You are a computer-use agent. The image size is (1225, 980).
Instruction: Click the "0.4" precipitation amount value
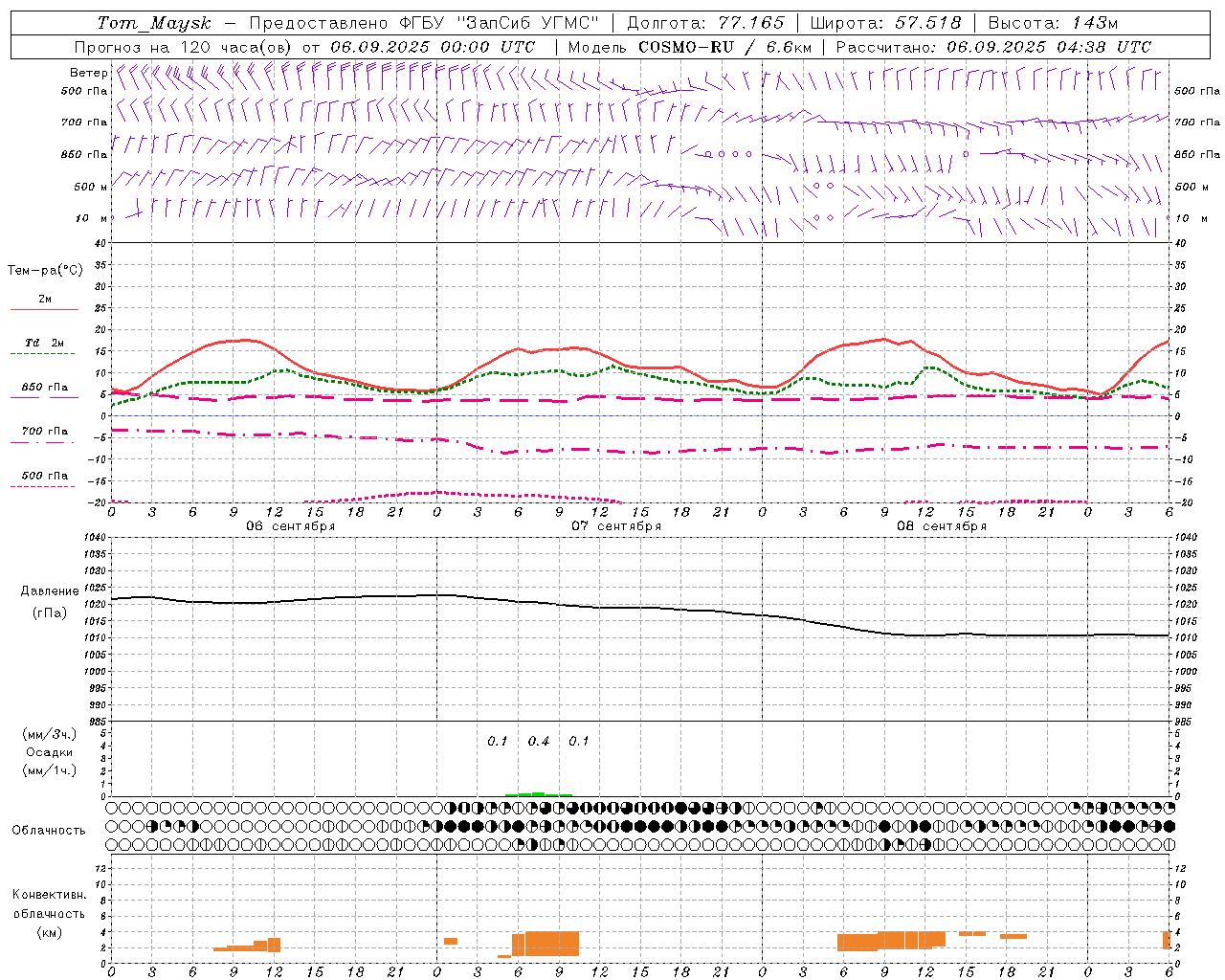[x=539, y=742]
